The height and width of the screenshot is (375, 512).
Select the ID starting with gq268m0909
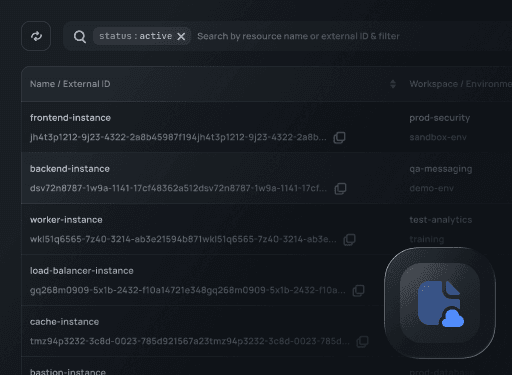(x=188, y=290)
